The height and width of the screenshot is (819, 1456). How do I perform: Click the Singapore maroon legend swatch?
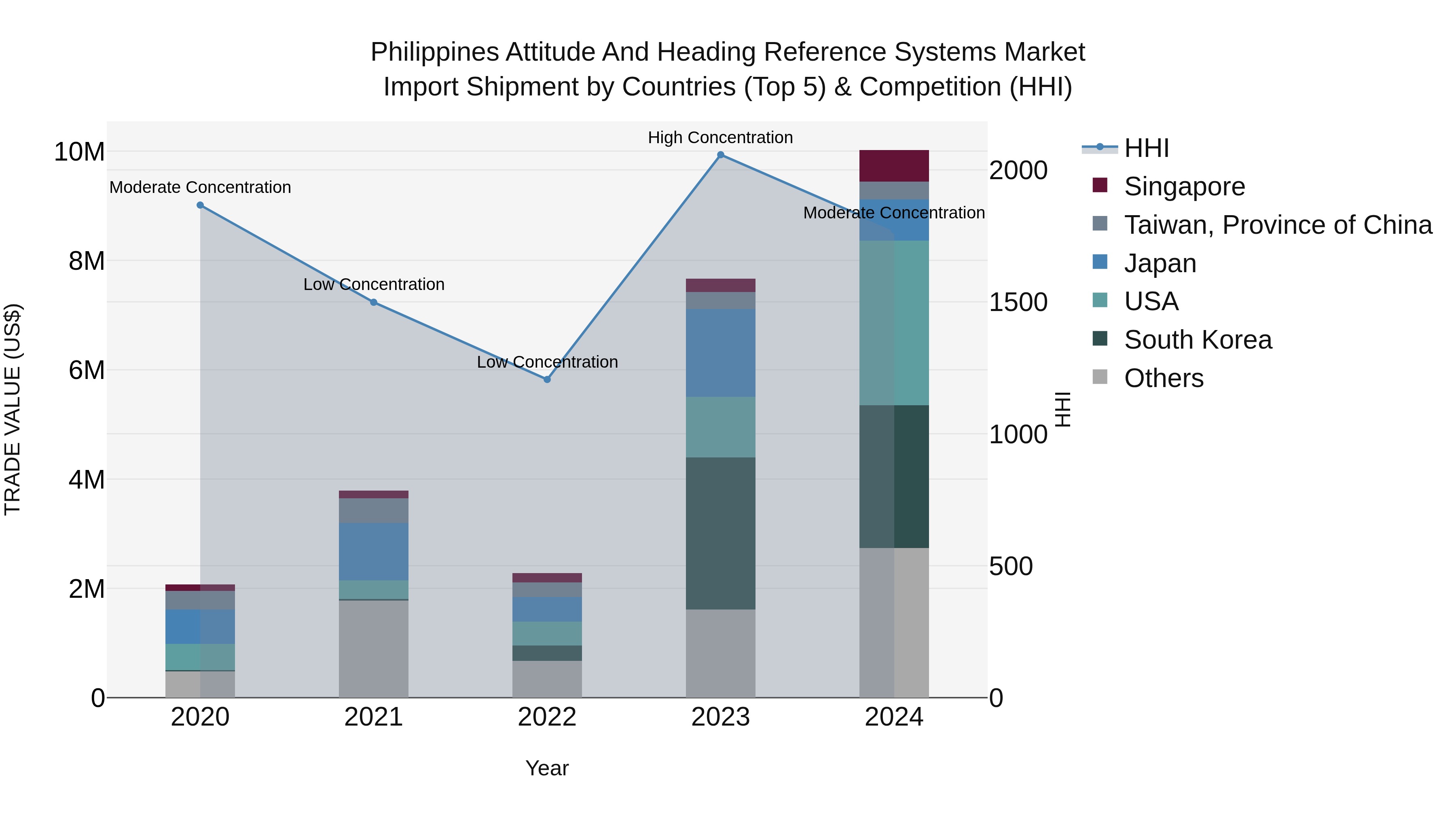(x=1100, y=185)
